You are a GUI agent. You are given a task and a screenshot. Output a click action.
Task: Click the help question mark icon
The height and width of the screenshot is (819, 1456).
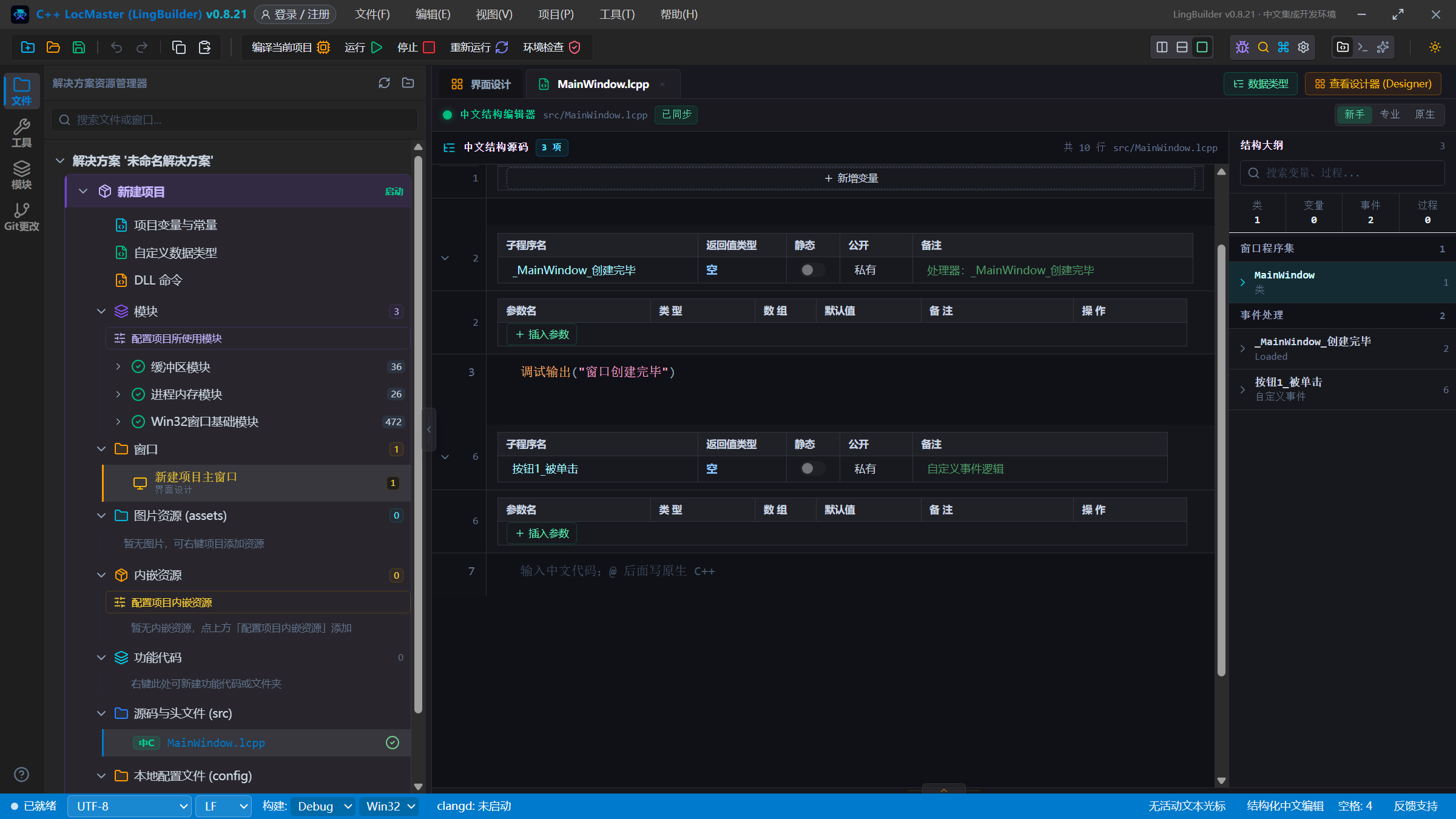[21, 774]
